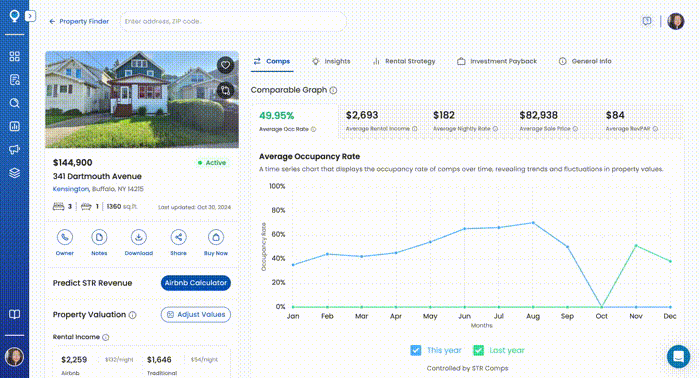Viewport: 700px width, 378px height.
Task: Select the $2,693 Average Rental Income metric
Action: tap(381, 121)
